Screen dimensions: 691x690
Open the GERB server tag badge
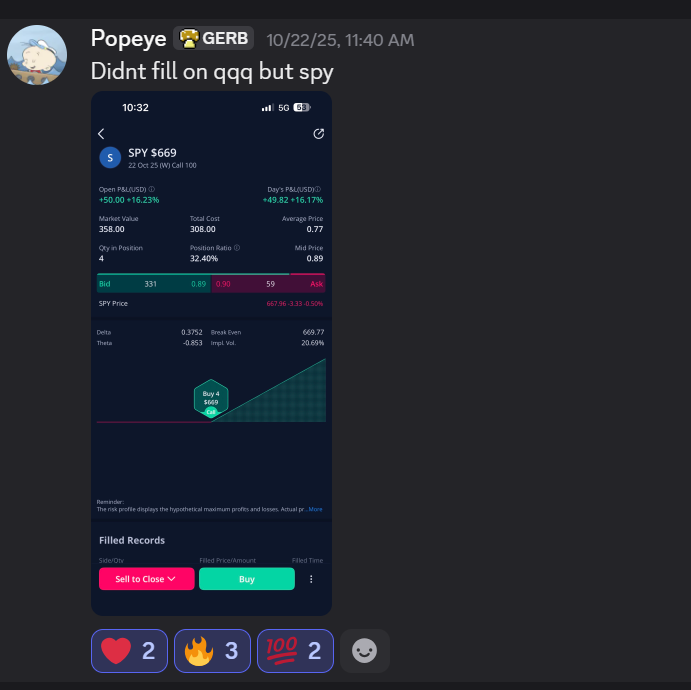(213, 38)
